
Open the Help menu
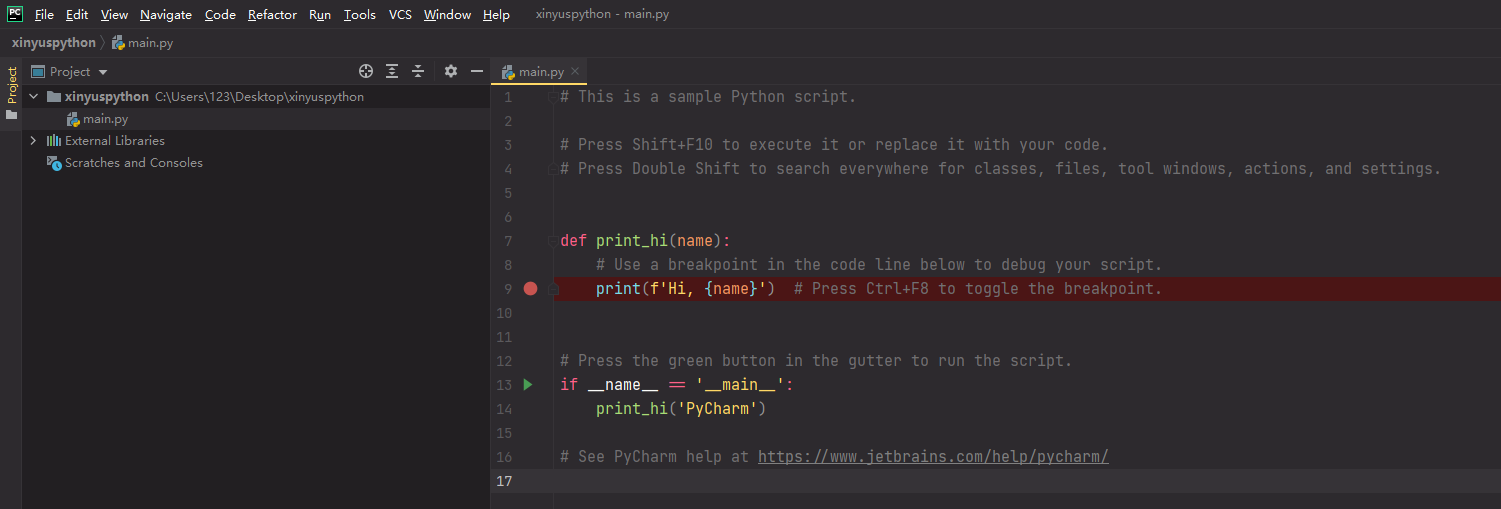(496, 15)
